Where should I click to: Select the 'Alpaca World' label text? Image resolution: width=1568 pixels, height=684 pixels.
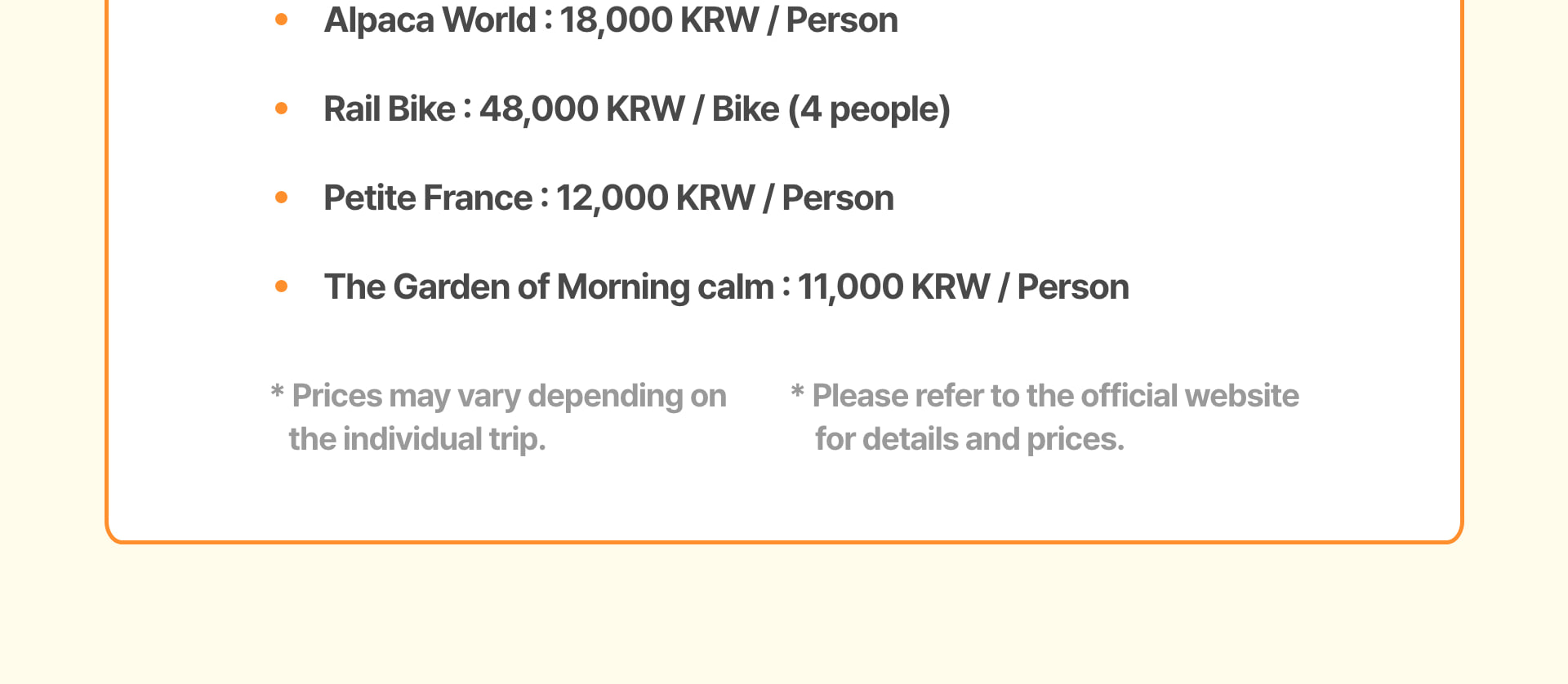point(430,20)
